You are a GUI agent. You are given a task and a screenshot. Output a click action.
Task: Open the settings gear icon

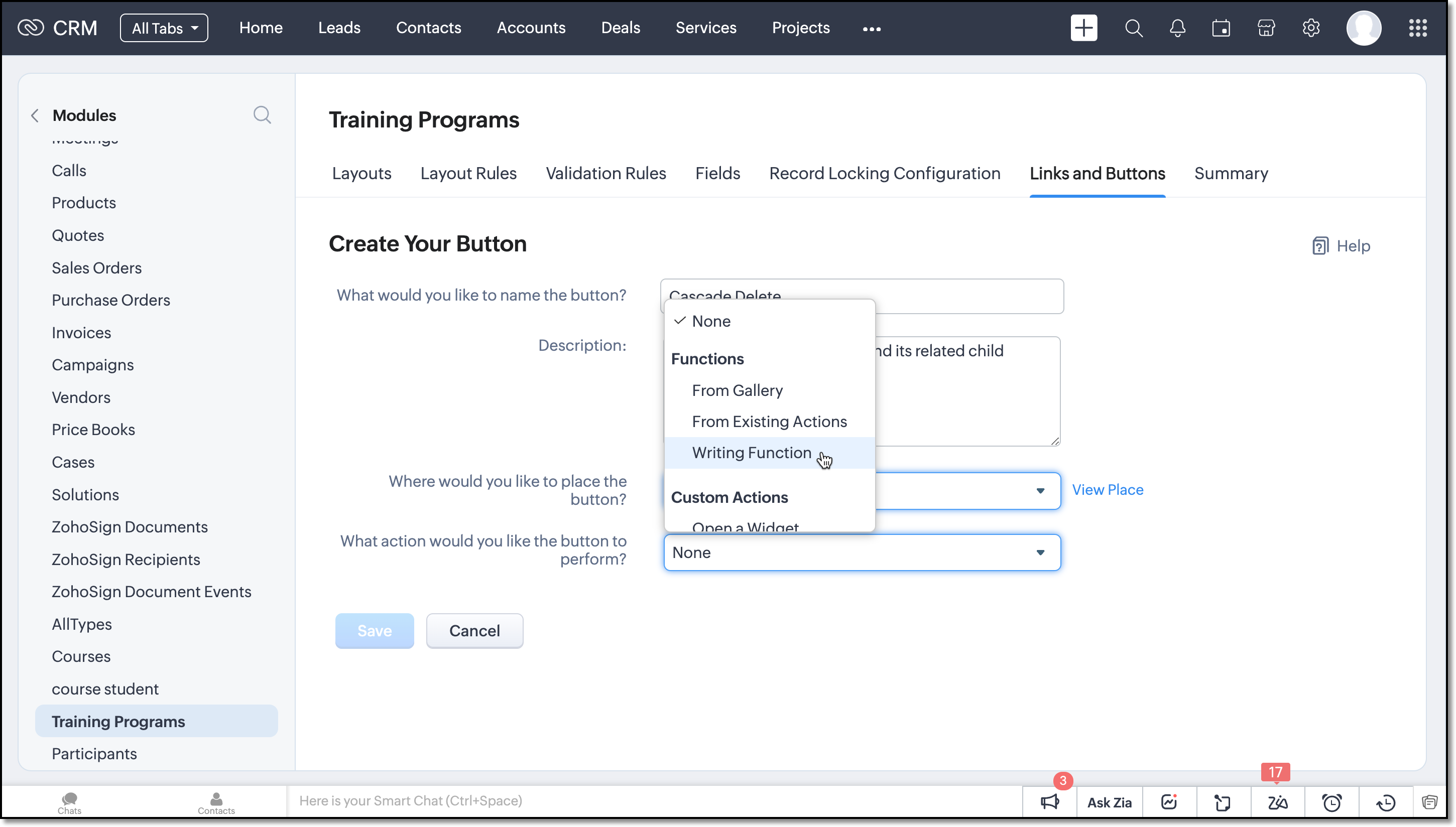tap(1310, 28)
